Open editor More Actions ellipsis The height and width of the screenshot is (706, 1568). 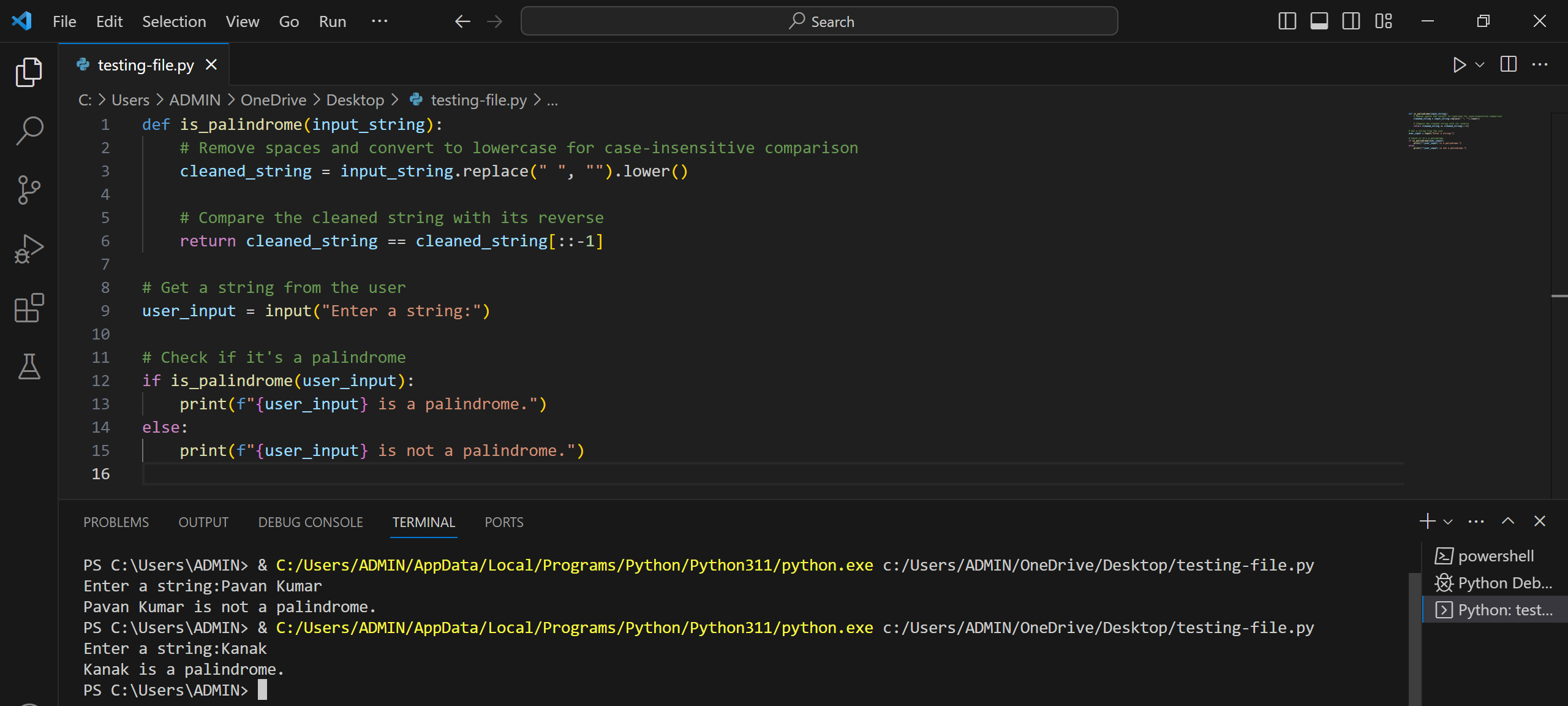pyautogui.click(x=1540, y=64)
